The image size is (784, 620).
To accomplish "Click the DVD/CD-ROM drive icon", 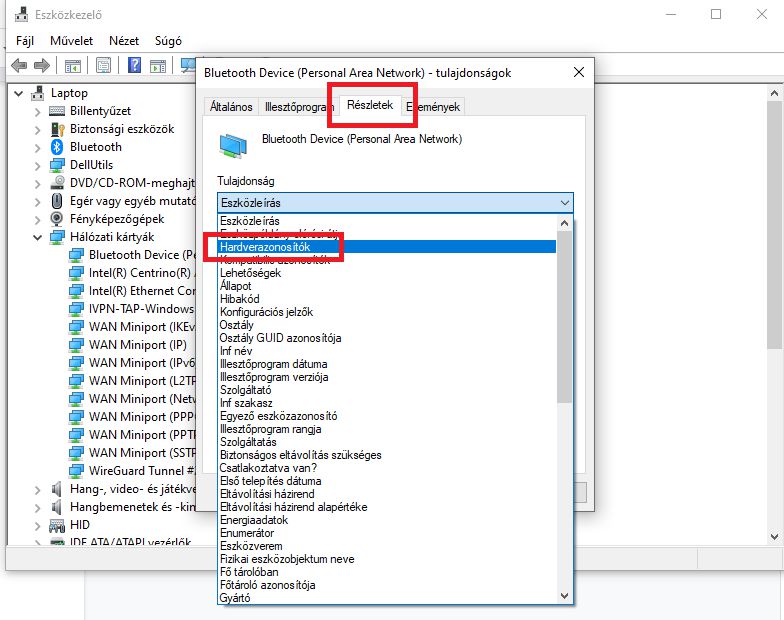I will pos(58,183).
